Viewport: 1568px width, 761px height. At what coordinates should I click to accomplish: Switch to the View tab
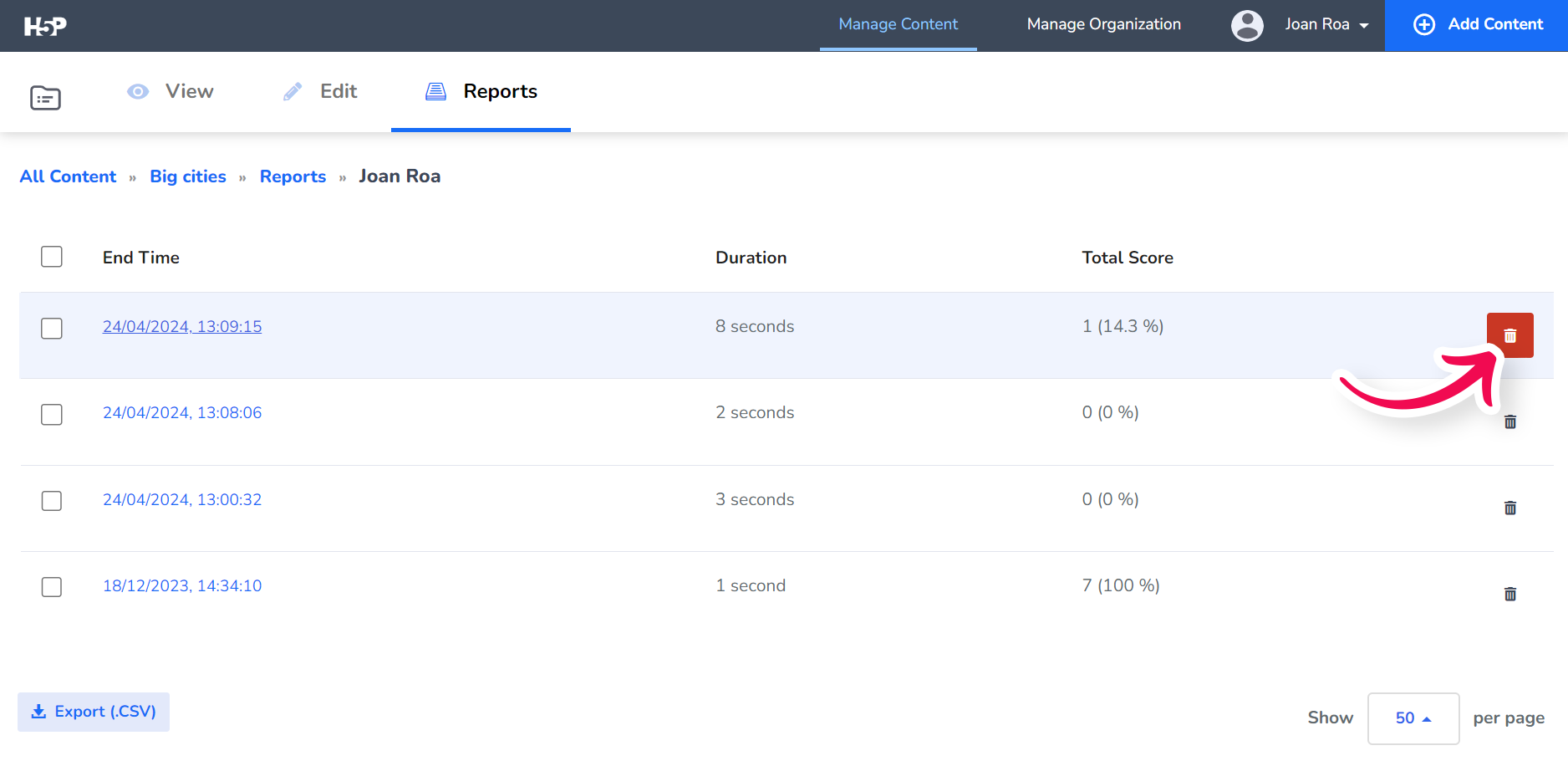[171, 91]
